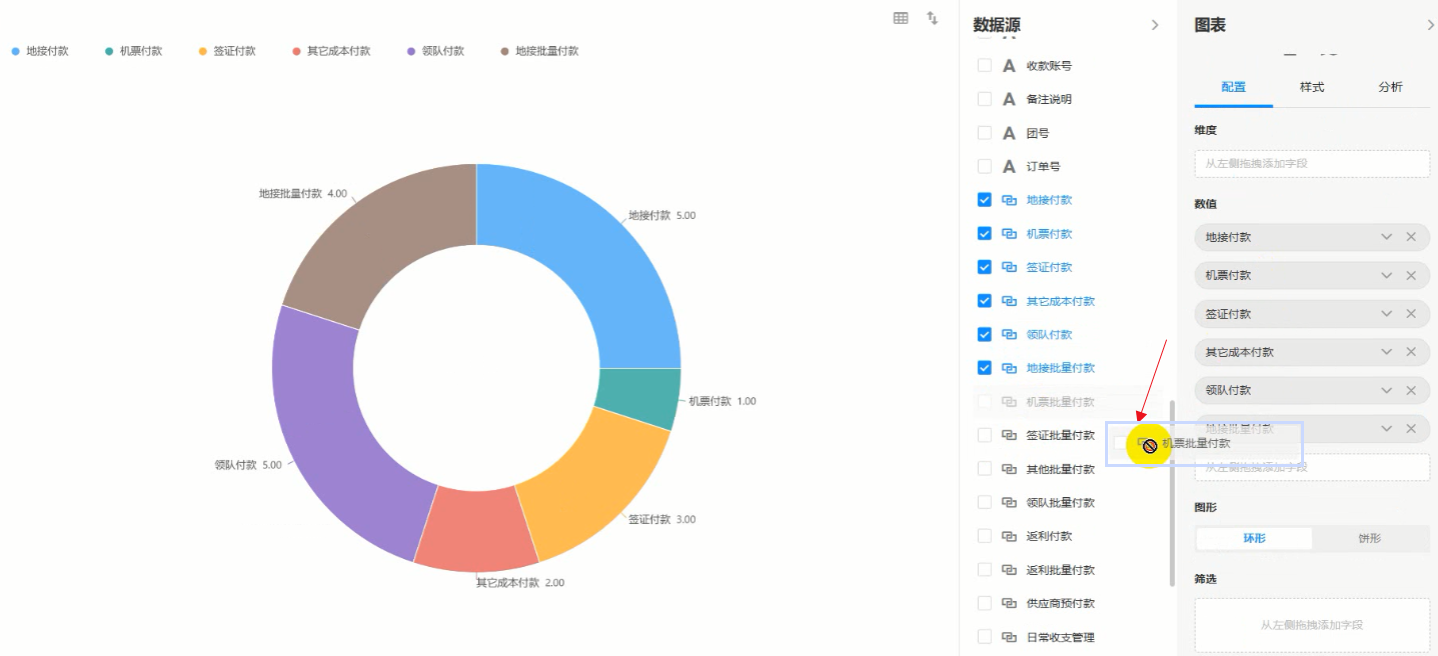Screen dimensions: 1438x656
Task: Toggle 领队付款 legend color marker
Action: coord(412,51)
